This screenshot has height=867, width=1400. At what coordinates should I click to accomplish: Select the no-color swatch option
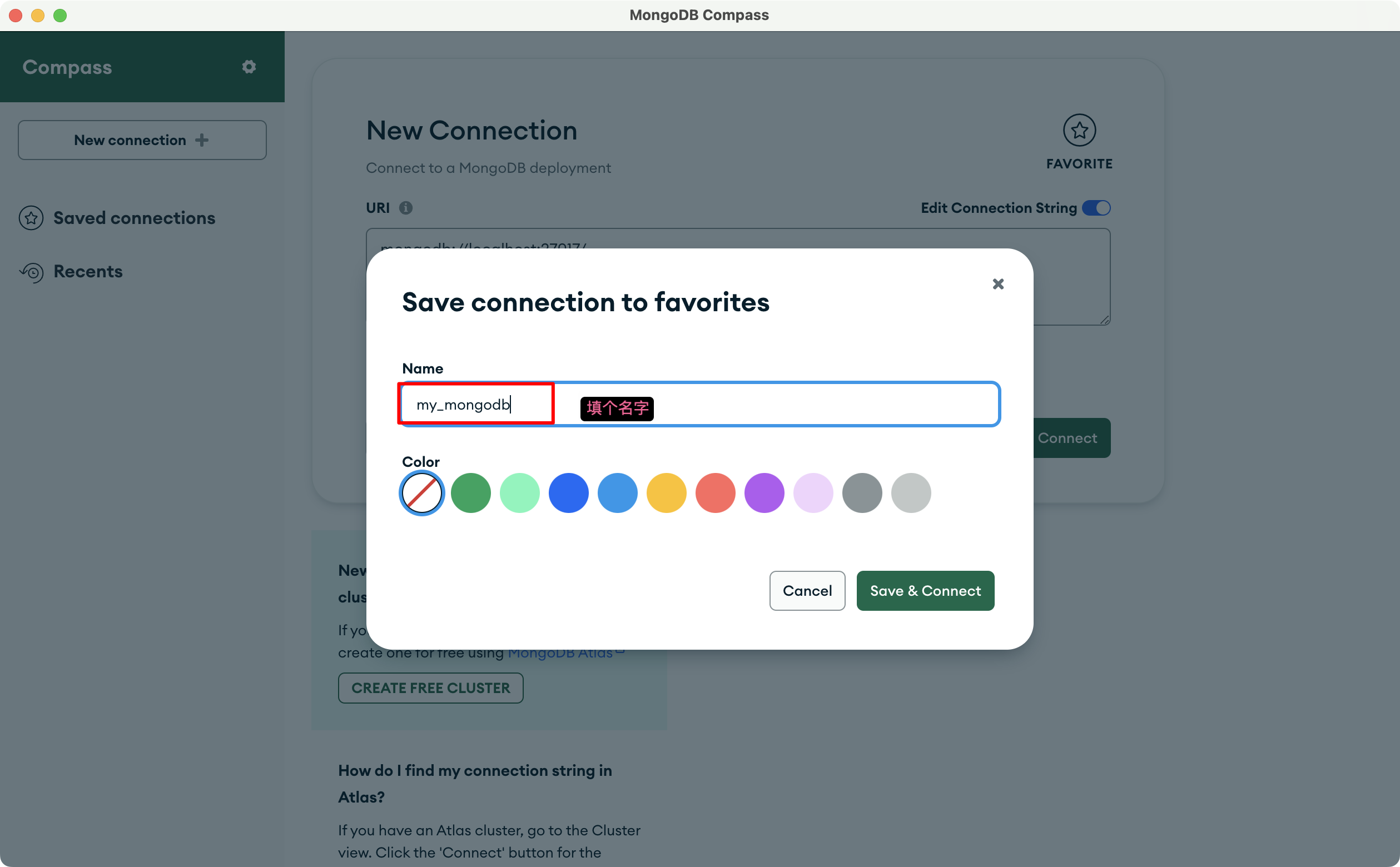tap(421, 492)
